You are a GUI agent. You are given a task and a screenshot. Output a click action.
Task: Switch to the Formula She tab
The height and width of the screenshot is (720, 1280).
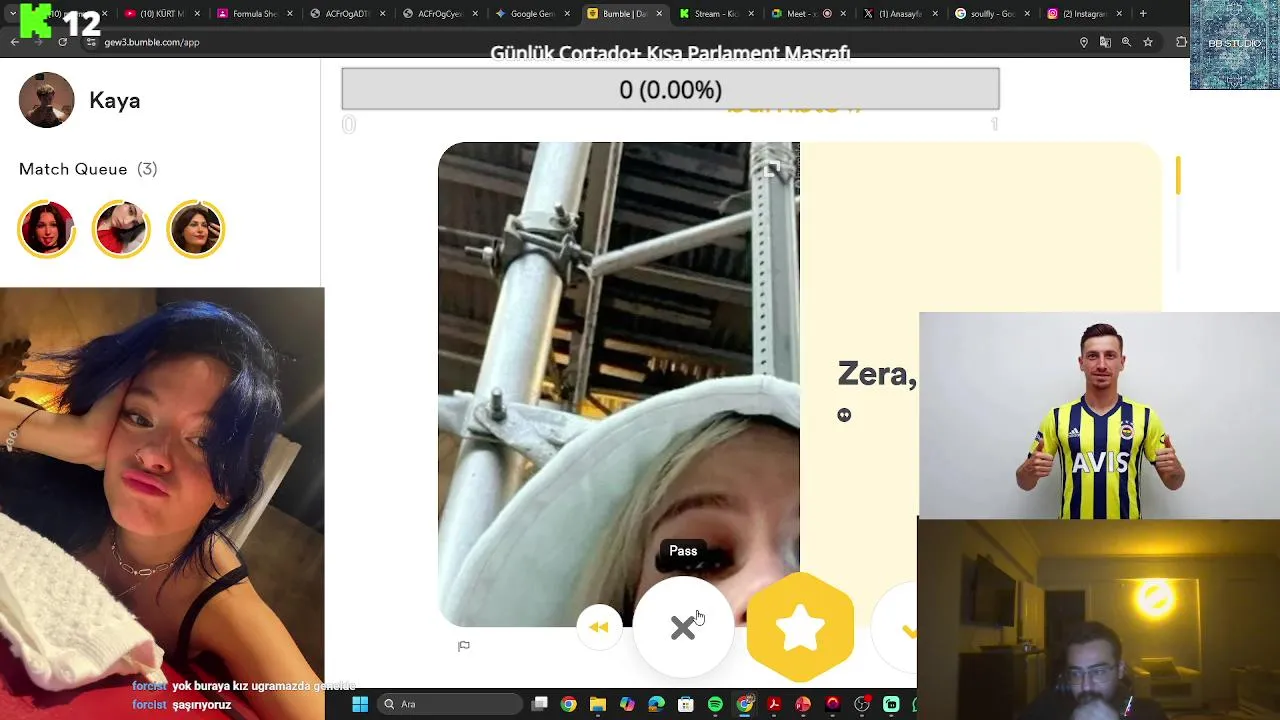click(x=254, y=14)
